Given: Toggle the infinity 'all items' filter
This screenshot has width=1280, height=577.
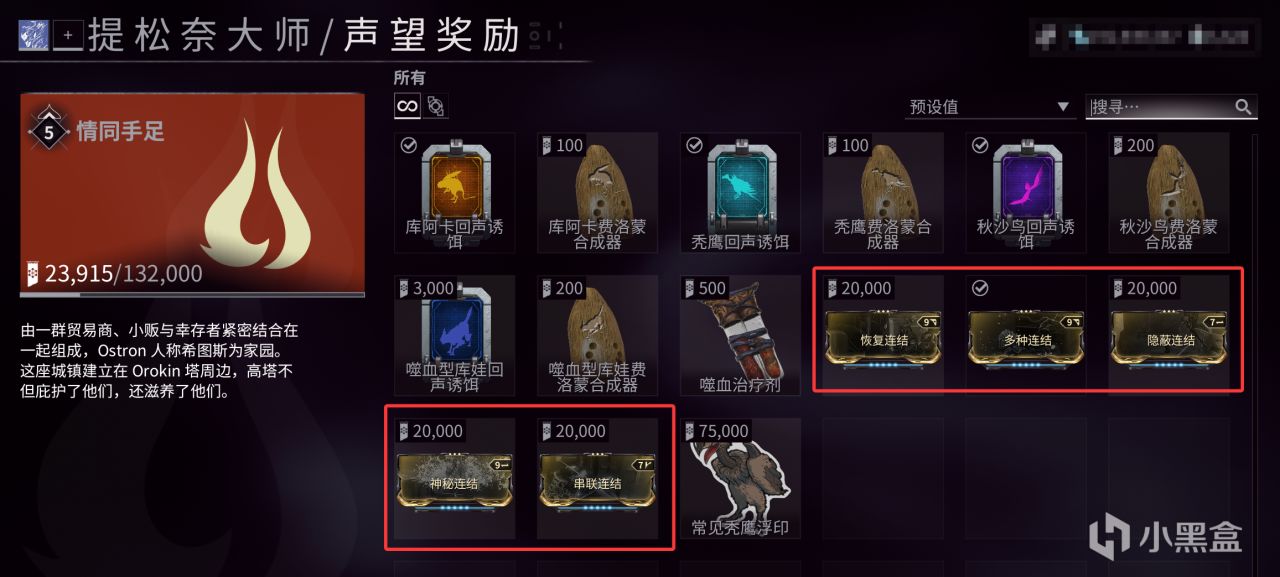Looking at the screenshot, I should point(407,105).
